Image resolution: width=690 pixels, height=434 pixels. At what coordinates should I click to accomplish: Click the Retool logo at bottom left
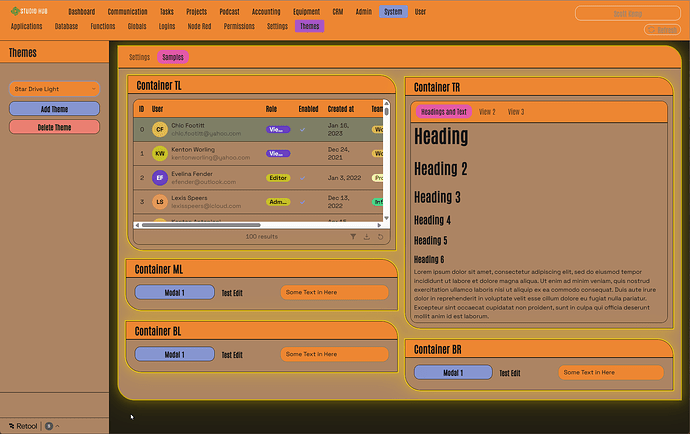coord(22,426)
